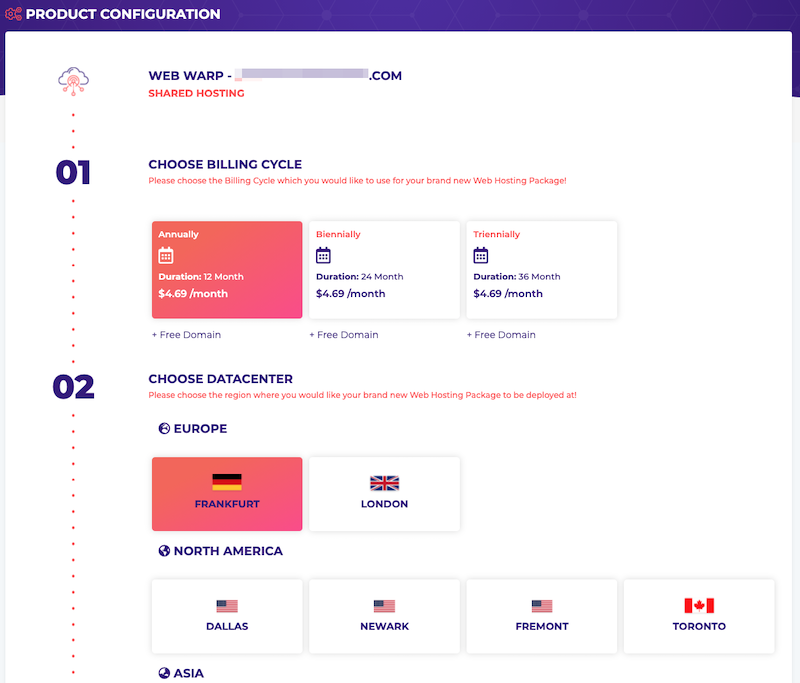Click the globe icon beside North America
Viewport: 800px width, 683px height.
[x=164, y=551]
